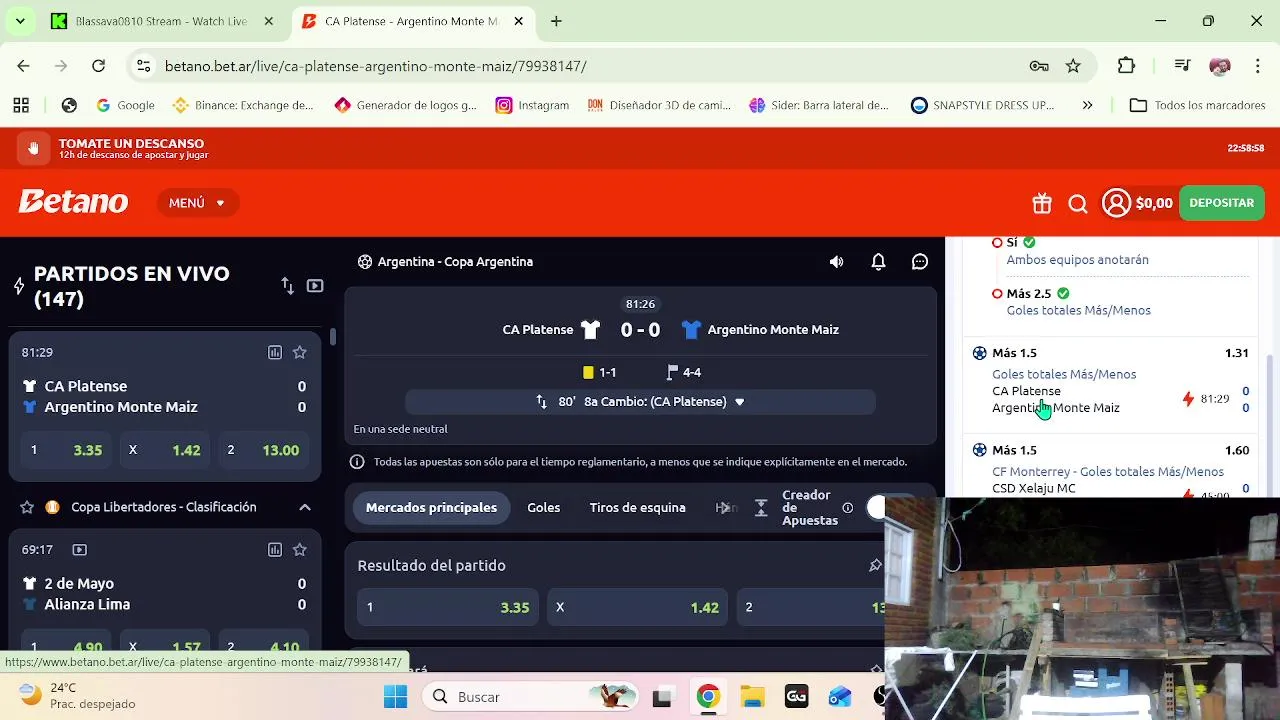Viewport: 1280px width, 720px height.
Task: Open the live chat bubble icon
Action: click(920, 262)
